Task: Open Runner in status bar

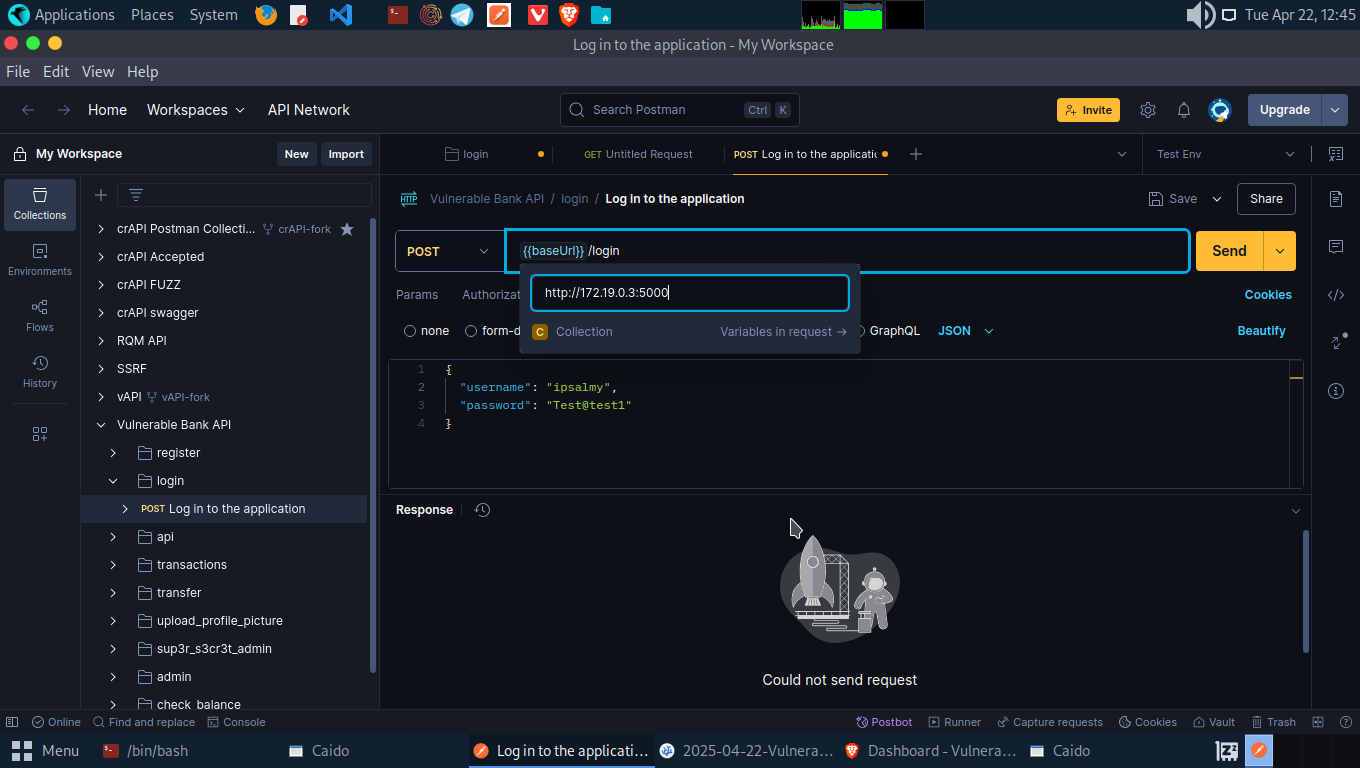Action: (954, 722)
